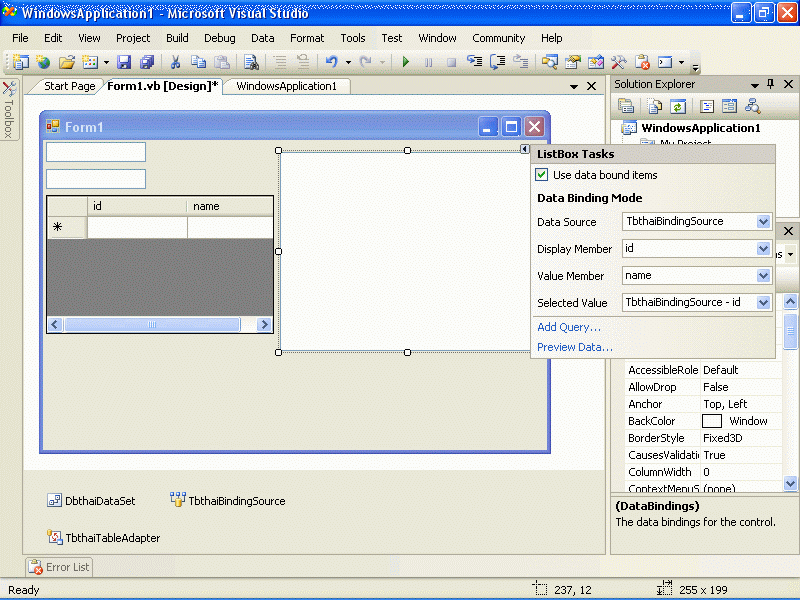Click the Add Query link
800x600 pixels.
569,327
